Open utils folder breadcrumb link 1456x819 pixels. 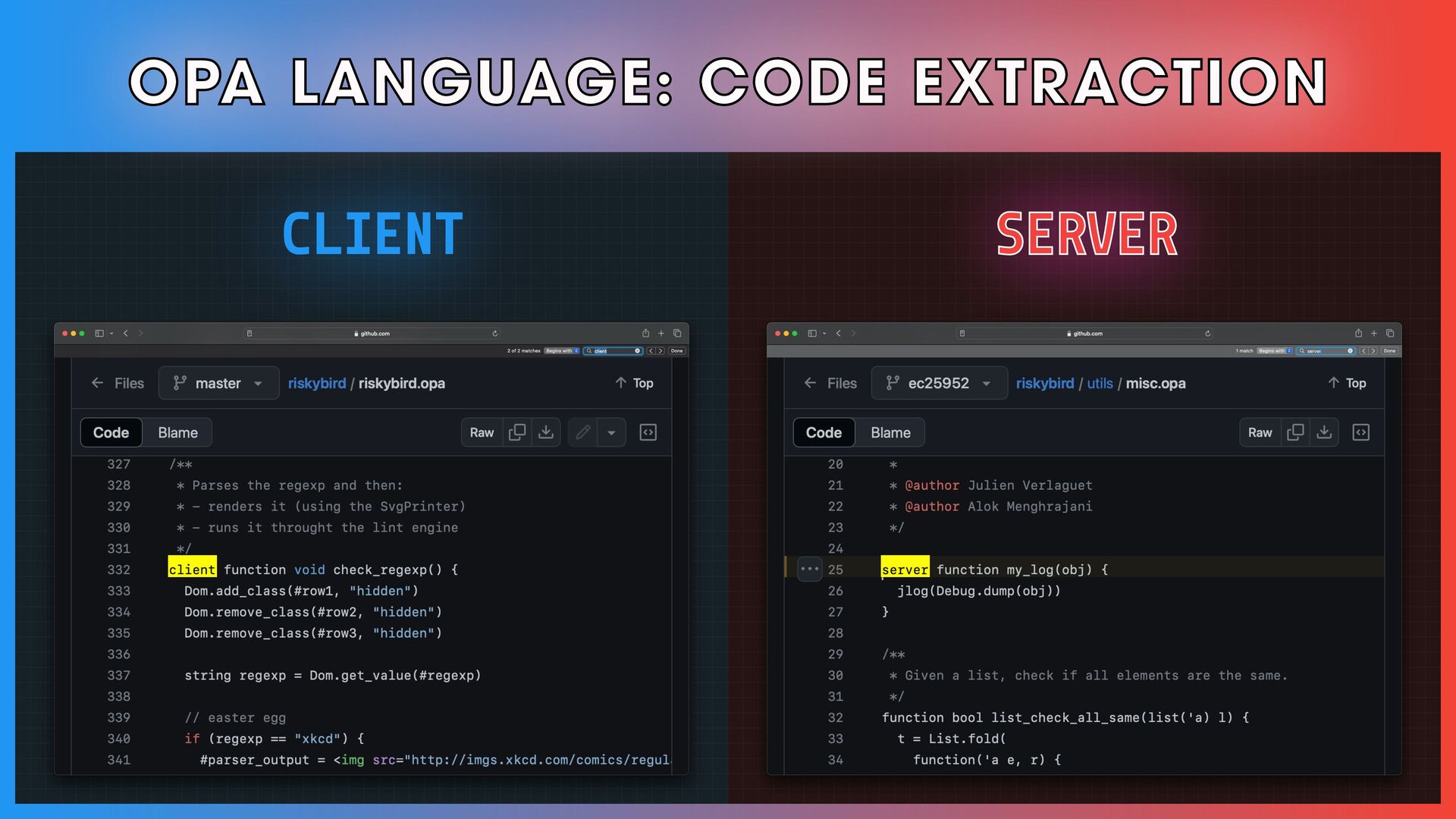(1100, 383)
